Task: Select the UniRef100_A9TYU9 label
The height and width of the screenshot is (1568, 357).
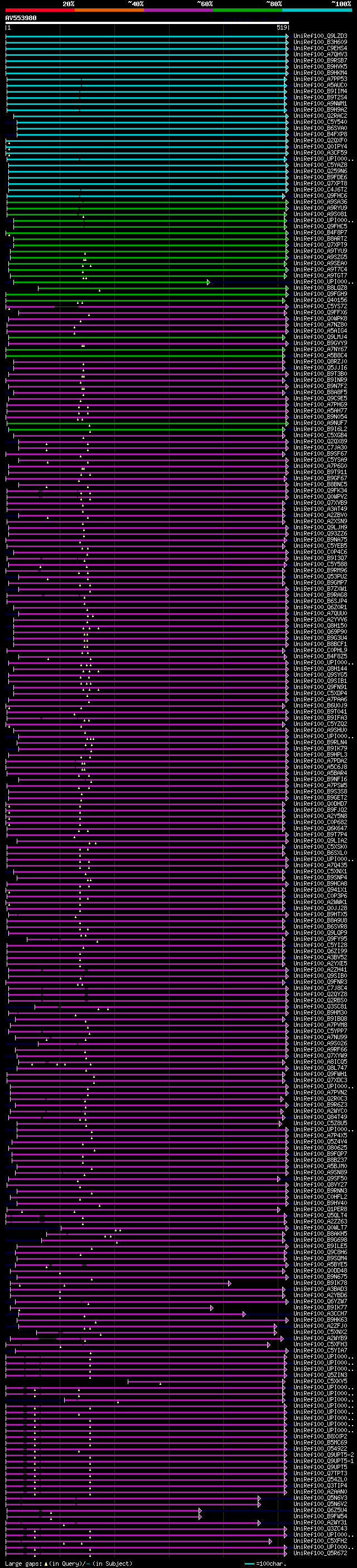Action: coord(321,251)
